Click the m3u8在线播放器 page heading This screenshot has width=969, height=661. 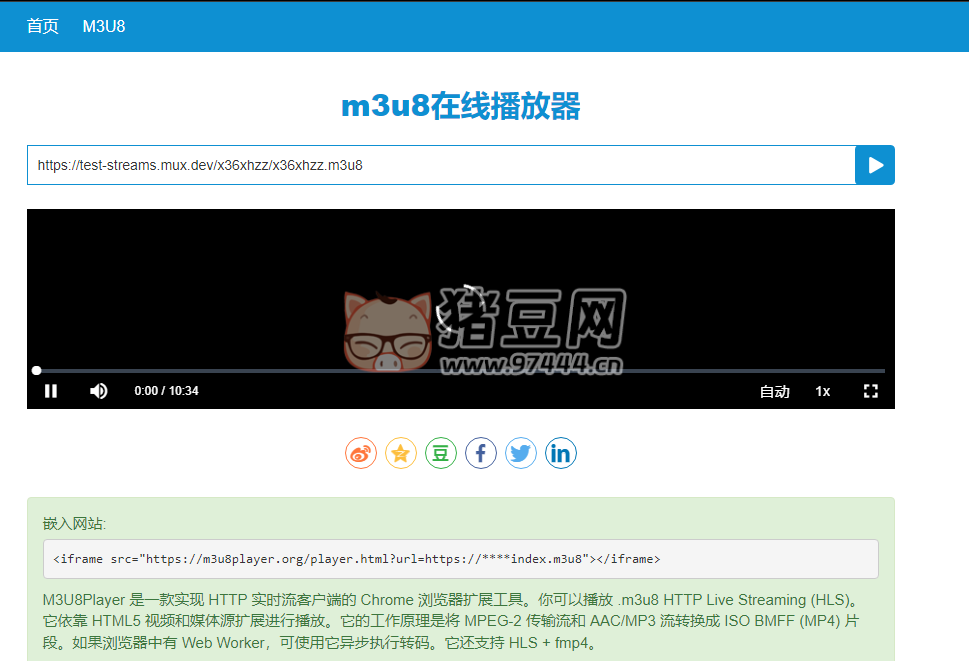tap(484, 104)
